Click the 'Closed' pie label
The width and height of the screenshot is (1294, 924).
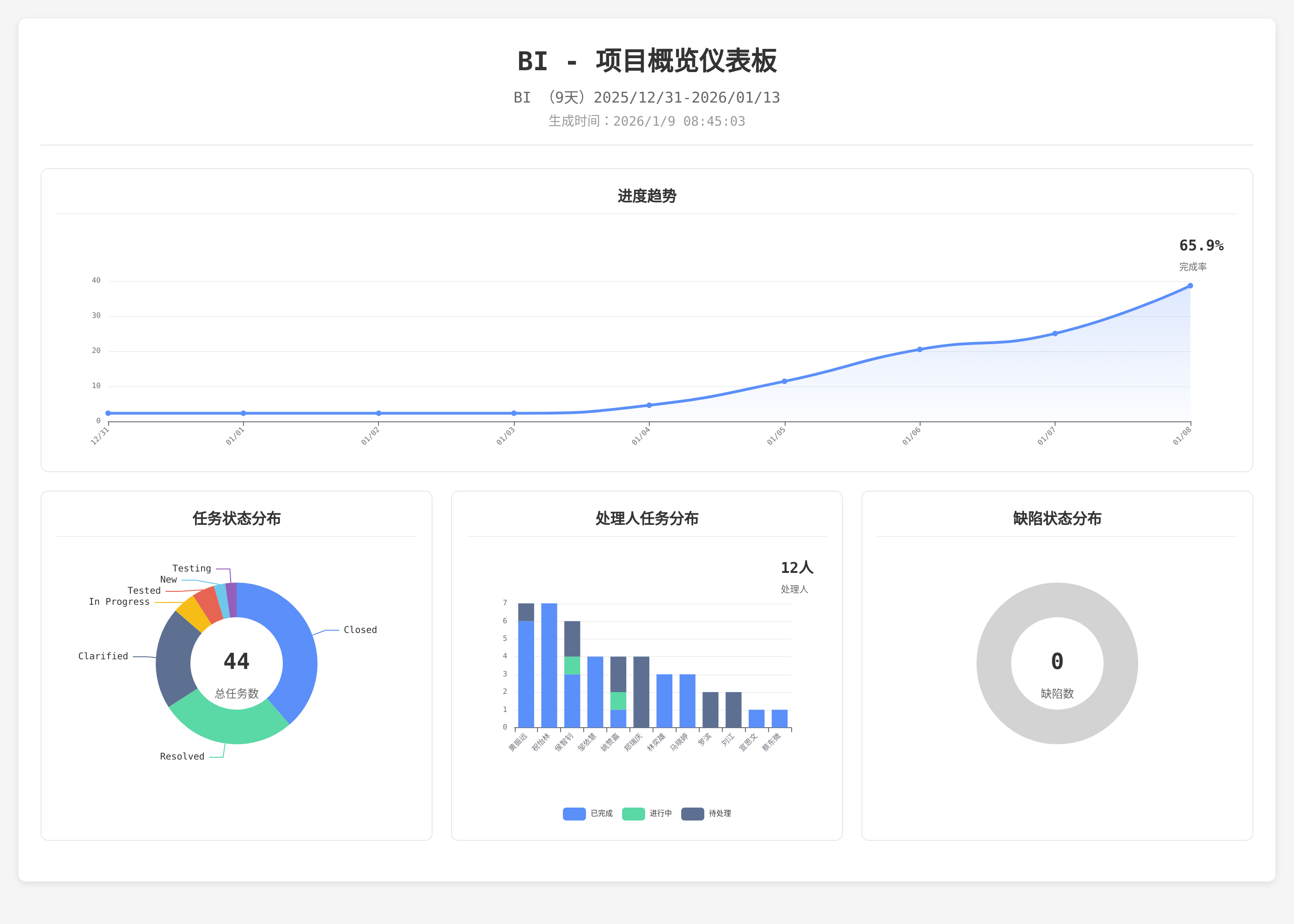[x=360, y=630]
